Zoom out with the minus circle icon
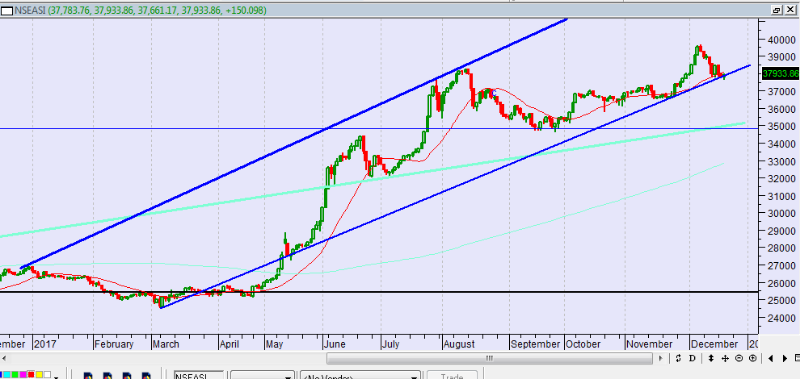Screen dimensions: 800x379 [x=739, y=358]
